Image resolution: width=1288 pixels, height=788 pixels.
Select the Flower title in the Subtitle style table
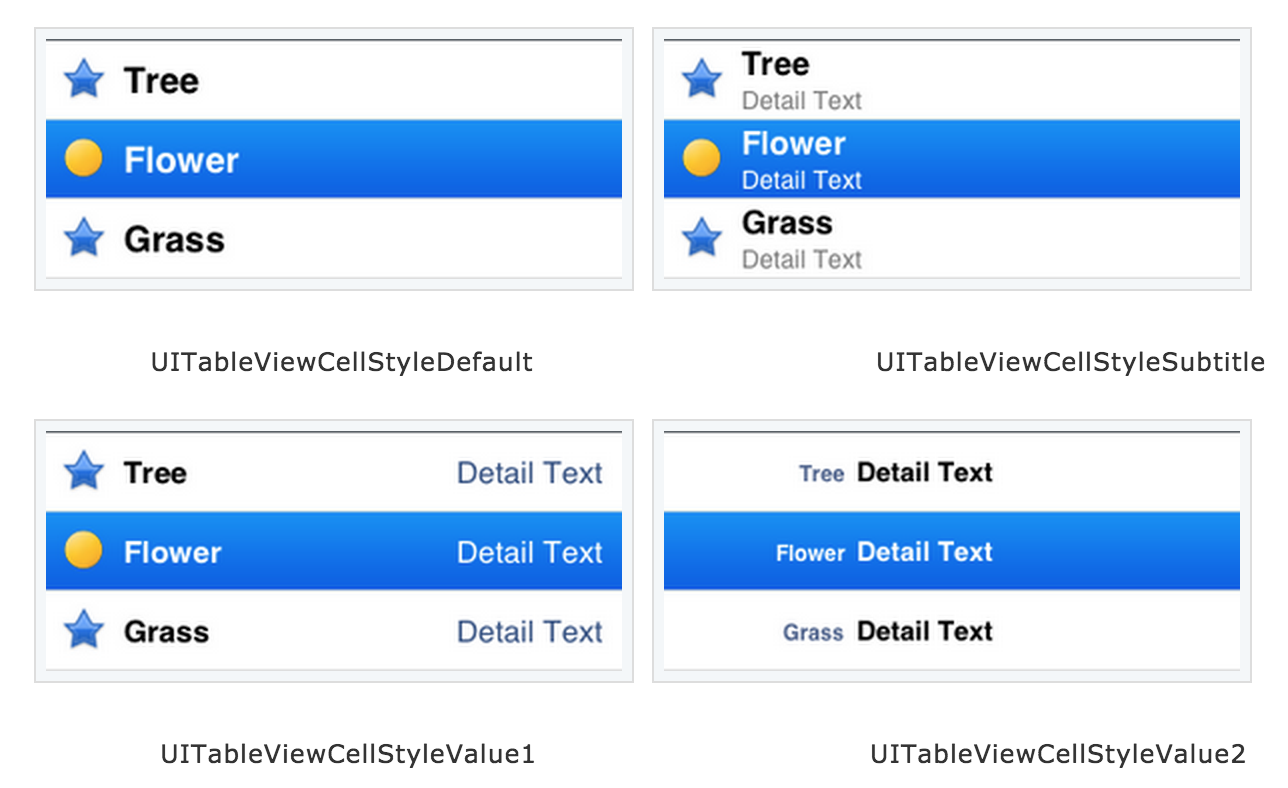pos(794,144)
